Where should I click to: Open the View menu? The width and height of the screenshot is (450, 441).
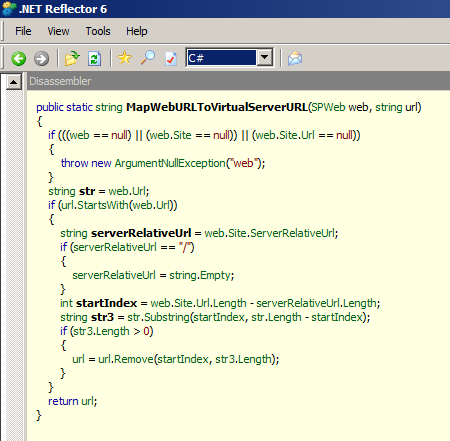tap(58, 31)
